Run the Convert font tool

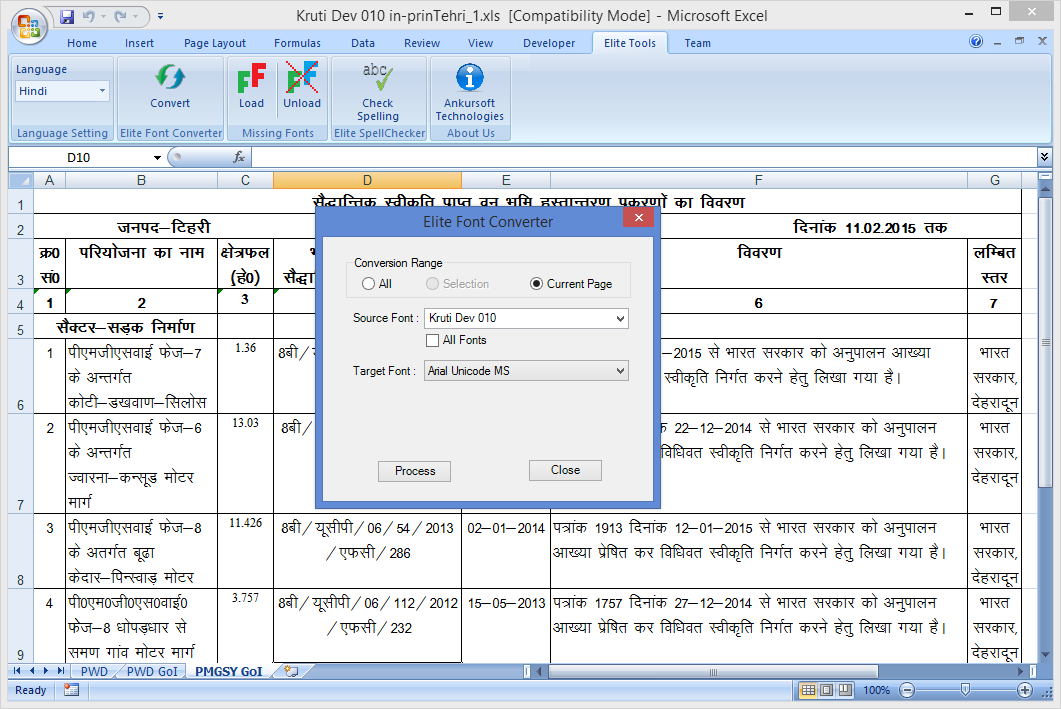[170, 86]
